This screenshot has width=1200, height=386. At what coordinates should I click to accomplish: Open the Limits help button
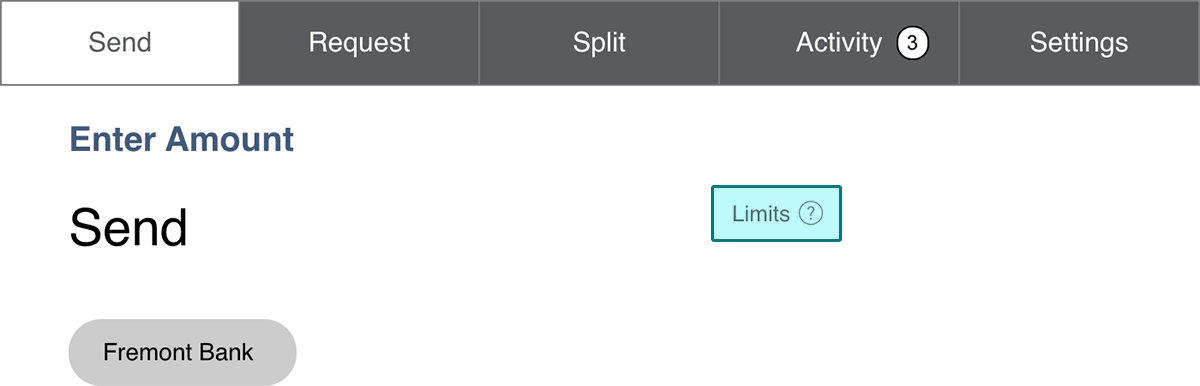pos(776,213)
